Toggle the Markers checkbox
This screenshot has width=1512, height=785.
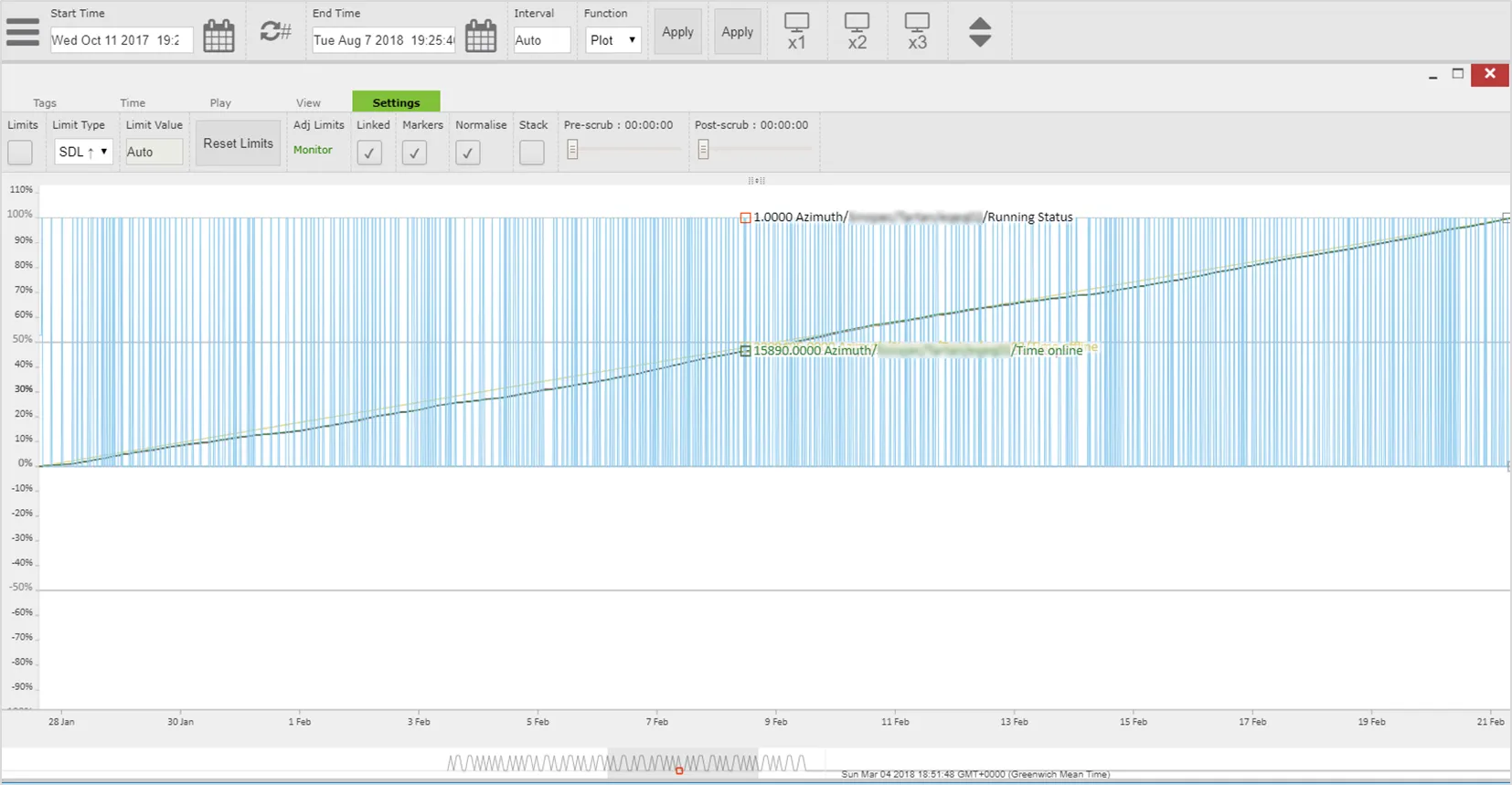[x=415, y=153]
